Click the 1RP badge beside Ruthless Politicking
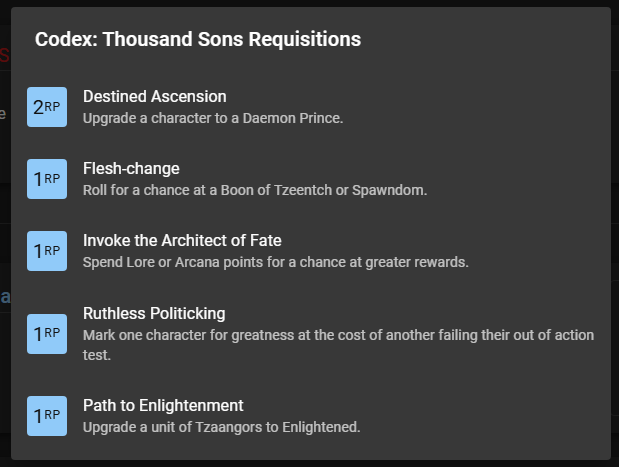Screen dimensions: 619x467 coord(47,333)
